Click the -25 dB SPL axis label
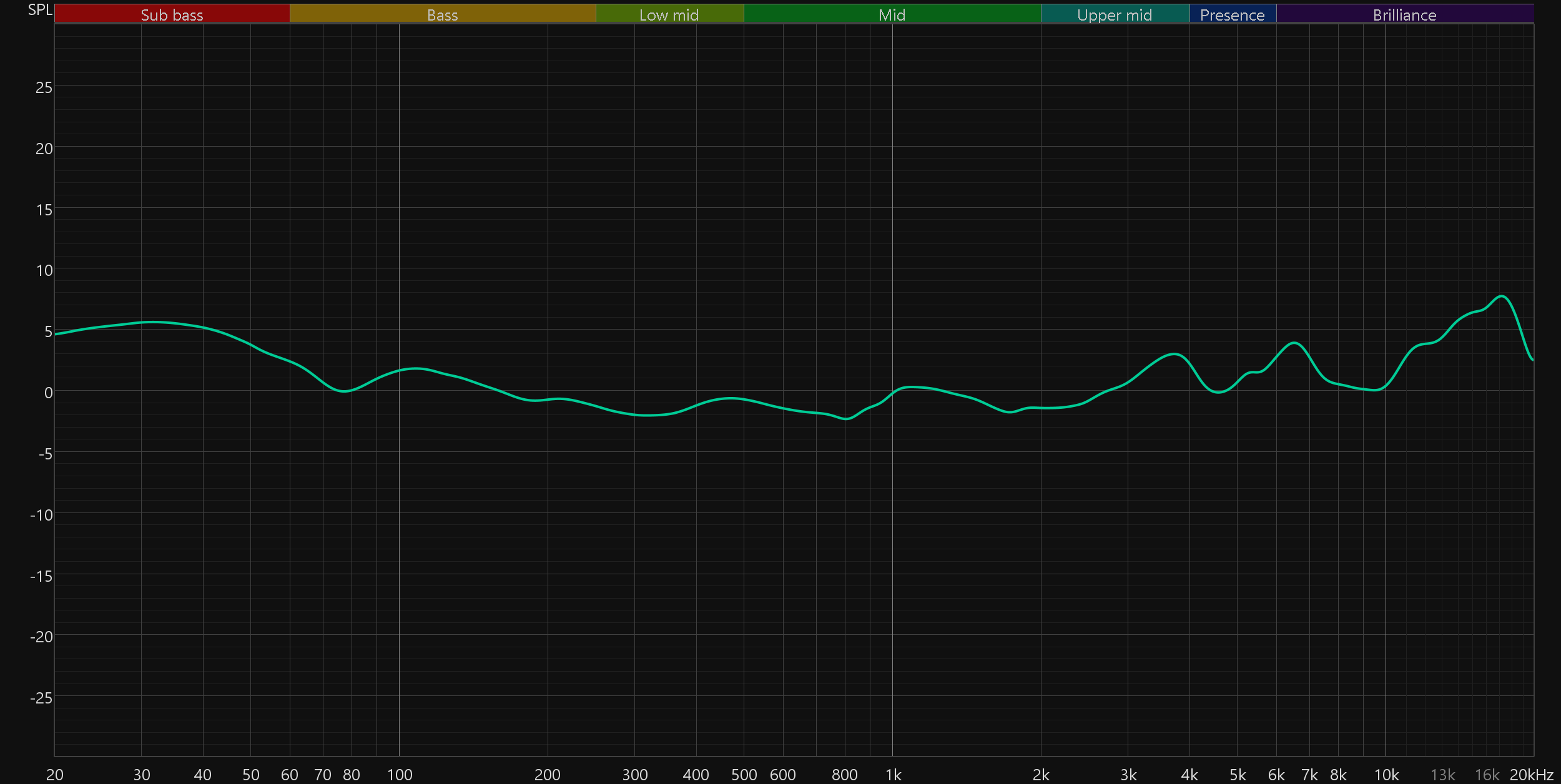 (x=41, y=698)
